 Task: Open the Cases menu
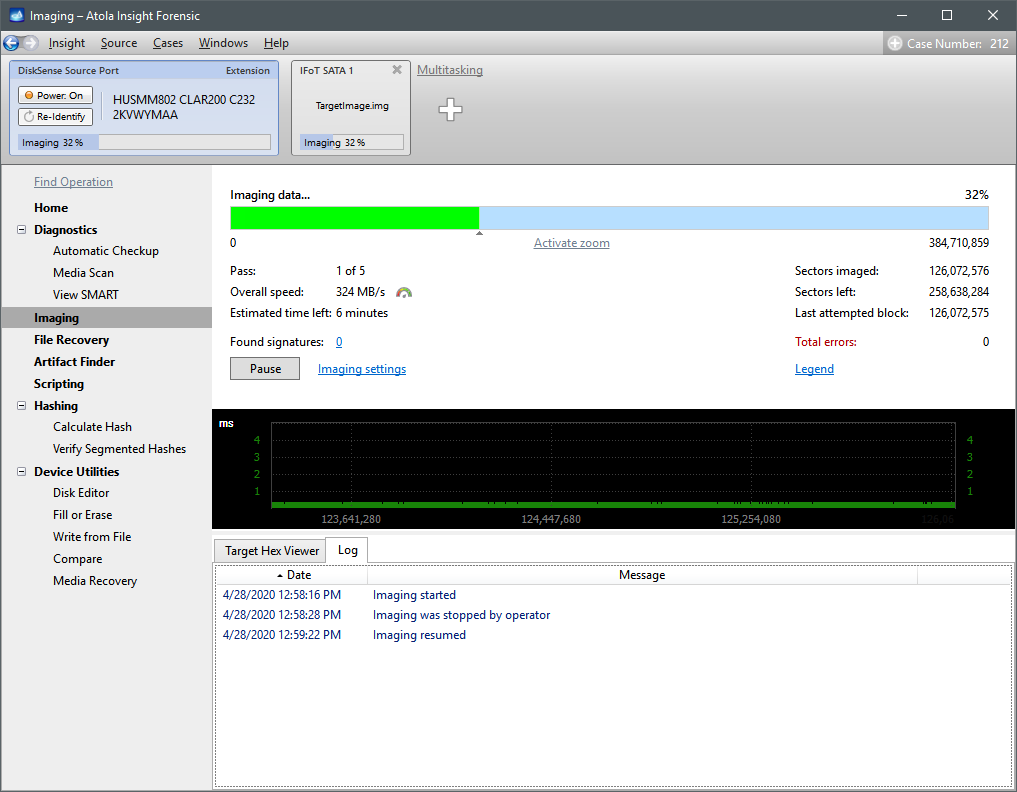(x=168, y=43)
